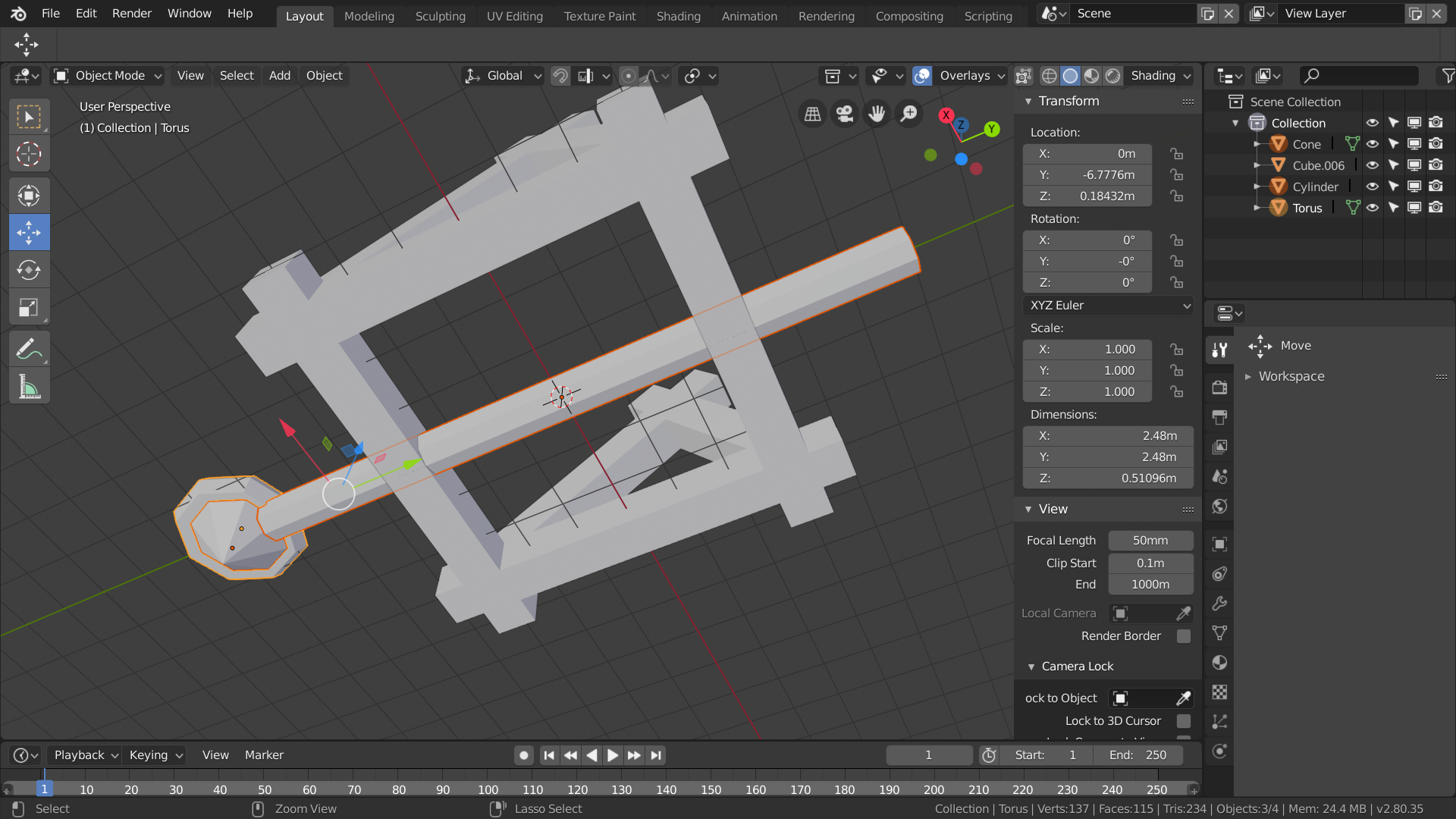The image size is (1456, 819).
Task: Select the Measure ruler tool
Action: [x=29, y=387]
